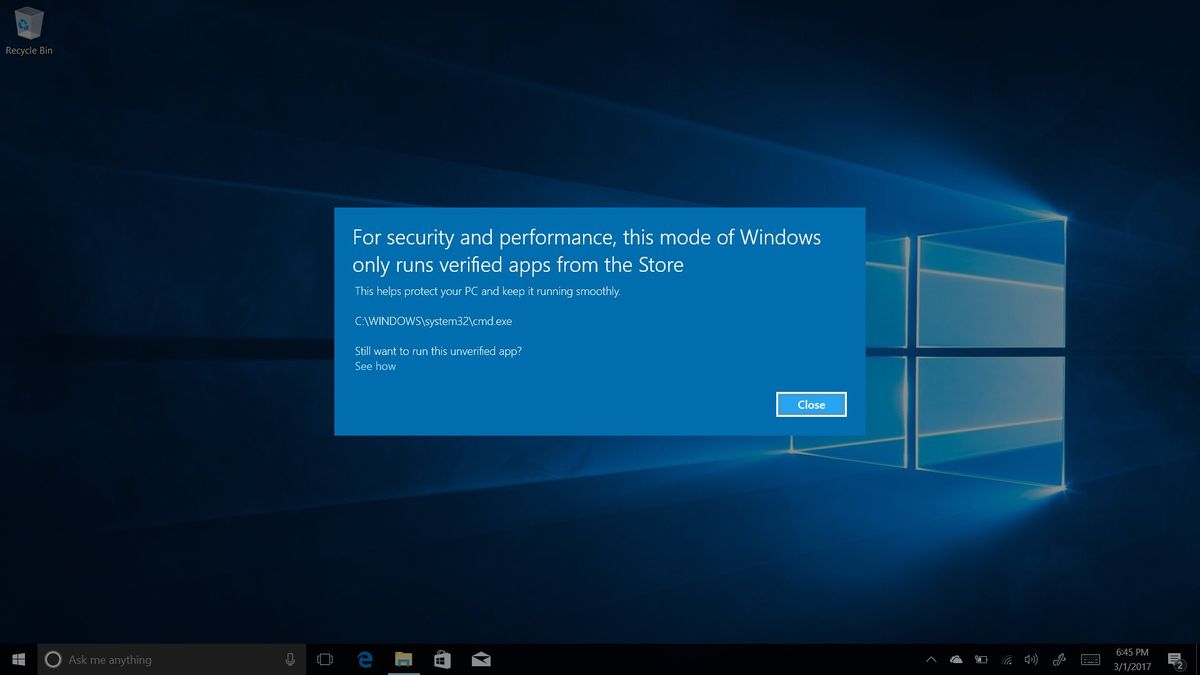Screen dimensions: 1200x675
Task: Open the speaker volume control
Action: coord(1031,660)
